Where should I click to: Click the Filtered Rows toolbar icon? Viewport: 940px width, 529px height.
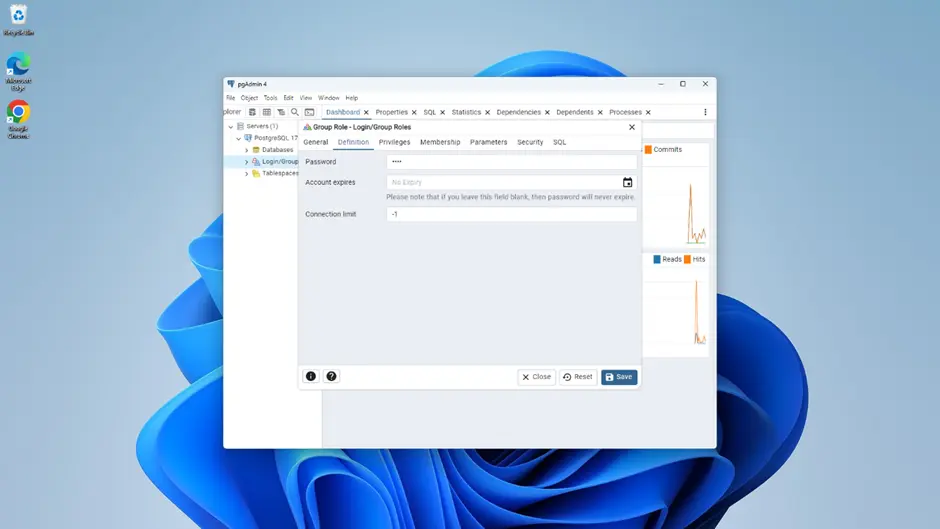[281, 112]
